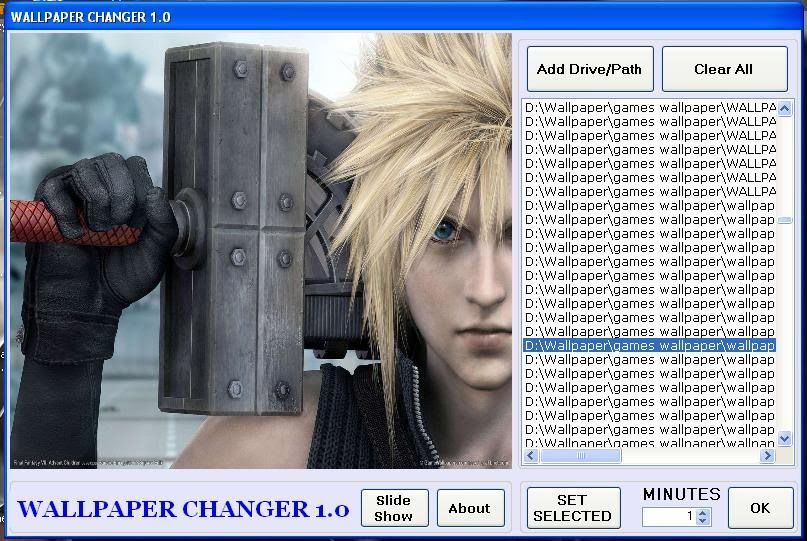This screenshot has width=807, height=541.
Task: Click the file list's horizontal scroll right arrow
Action: click(767, 456)
